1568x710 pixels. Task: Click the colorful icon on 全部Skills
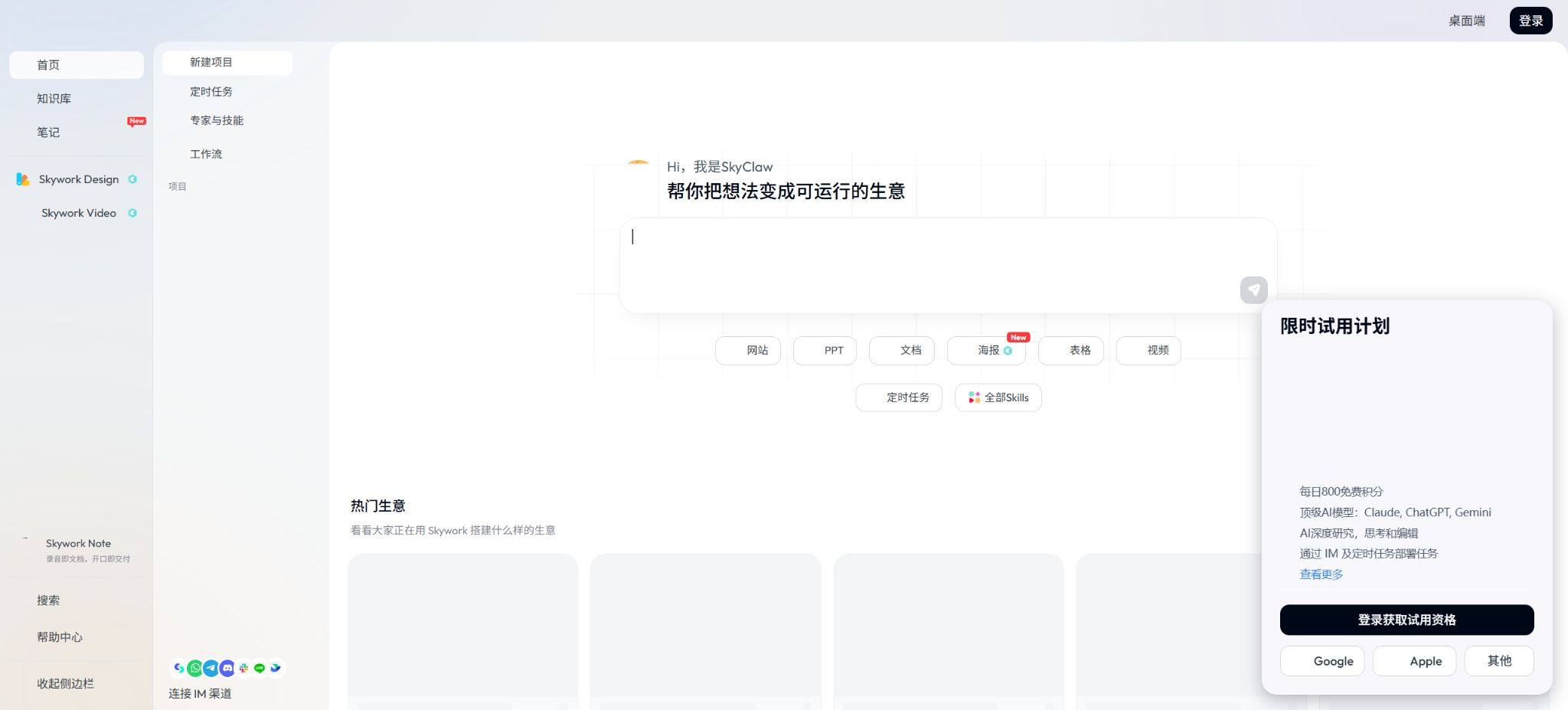tap(974, 398)
